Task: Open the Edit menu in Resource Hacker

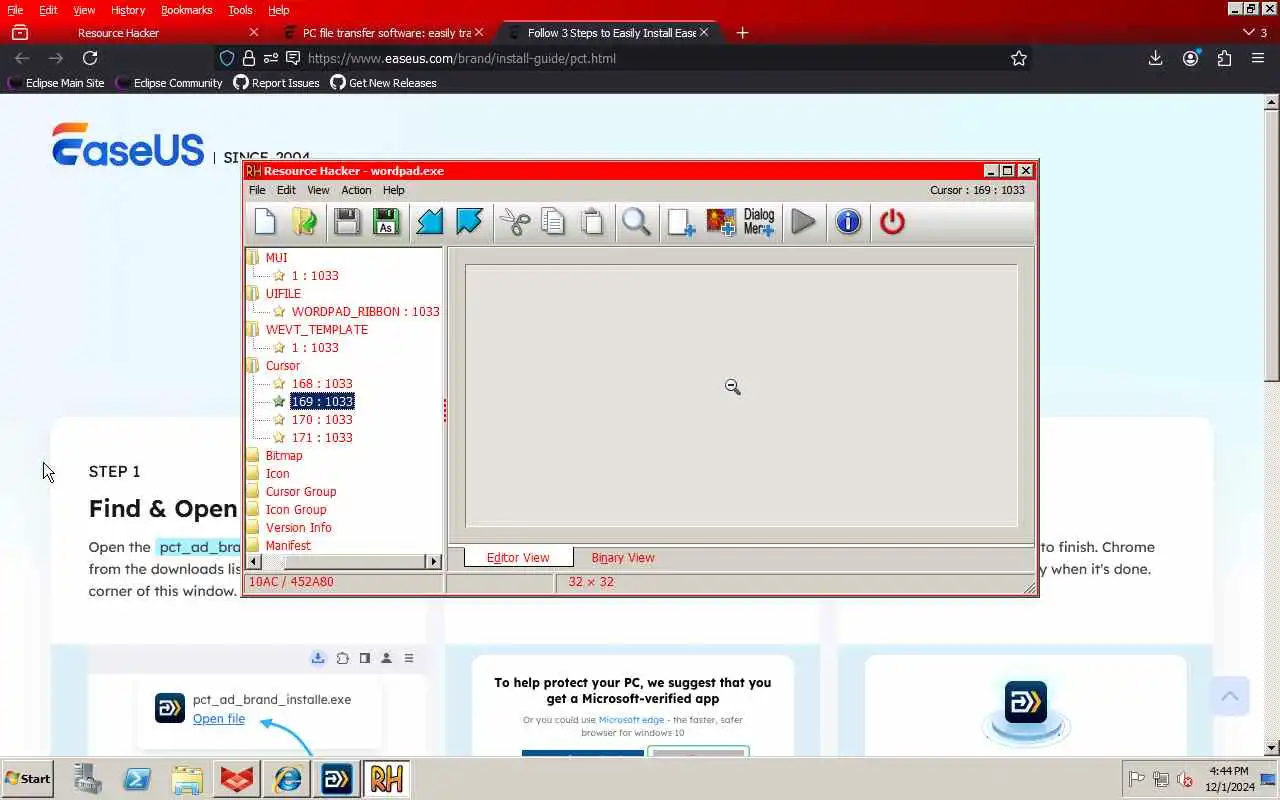Action: 286,190
